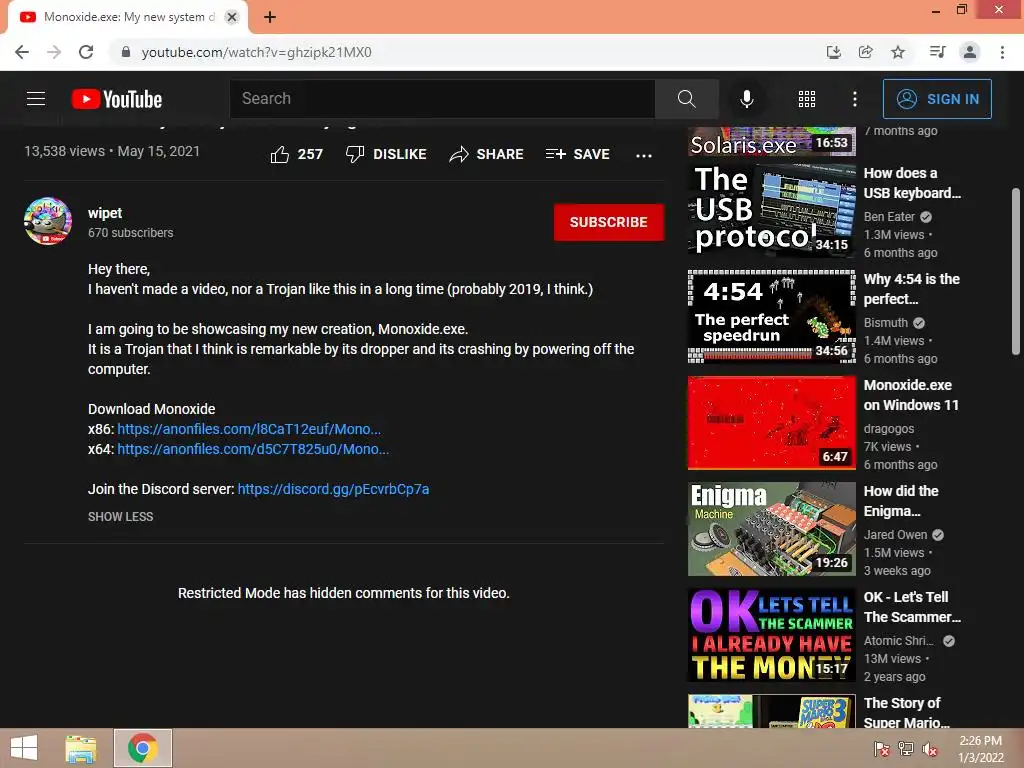The width and height of the screenshot is (1024, 768).
Task: Click the muted volume tray icon
Action: tap(930, 748)
